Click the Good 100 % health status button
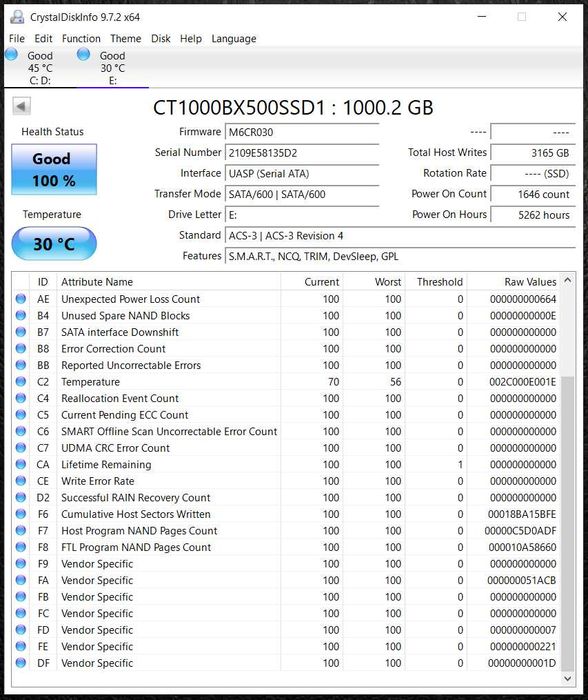The image size is (588, 700). click(x=54, y=169)
